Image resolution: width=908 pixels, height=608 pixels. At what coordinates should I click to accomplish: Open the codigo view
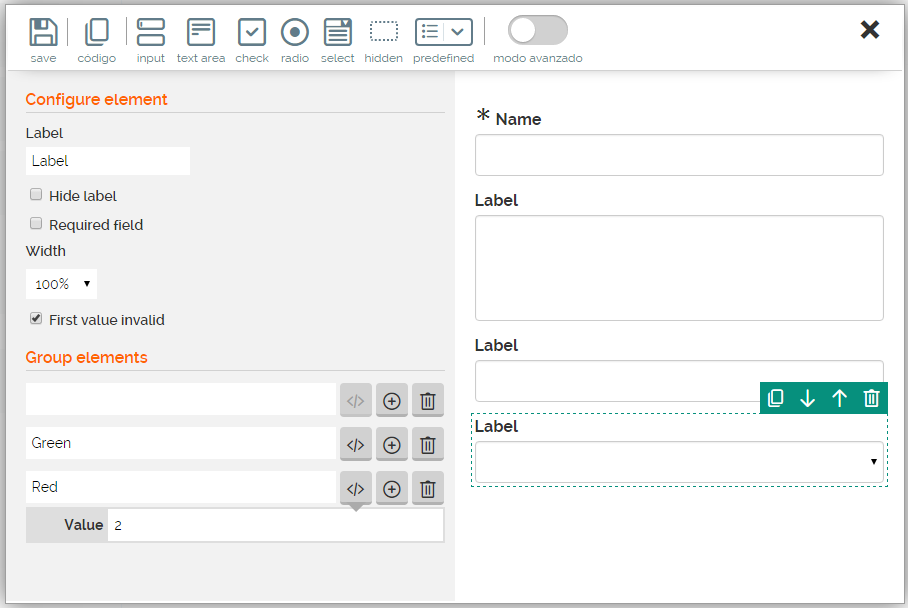[97, 33]
